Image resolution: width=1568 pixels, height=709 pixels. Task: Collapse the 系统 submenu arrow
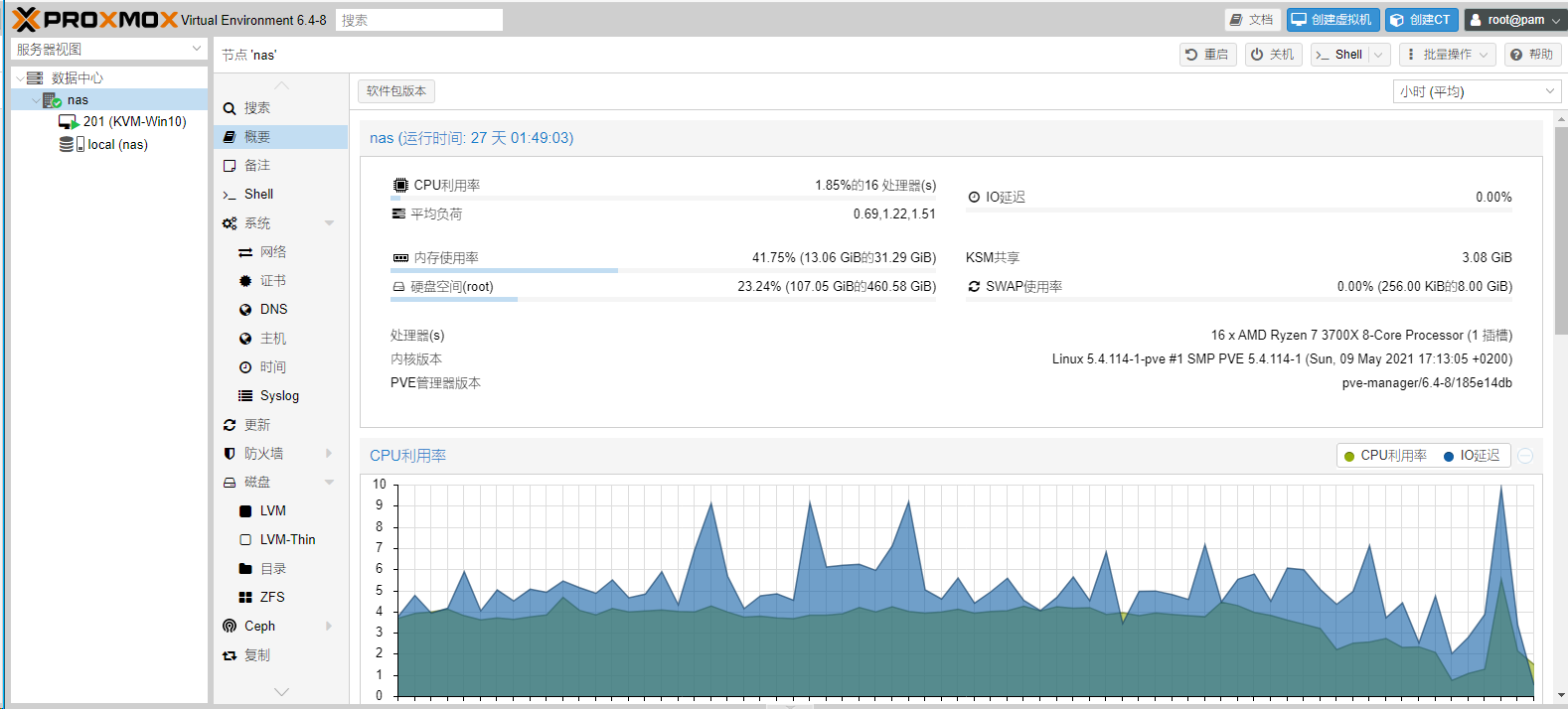tap(329, 223)
